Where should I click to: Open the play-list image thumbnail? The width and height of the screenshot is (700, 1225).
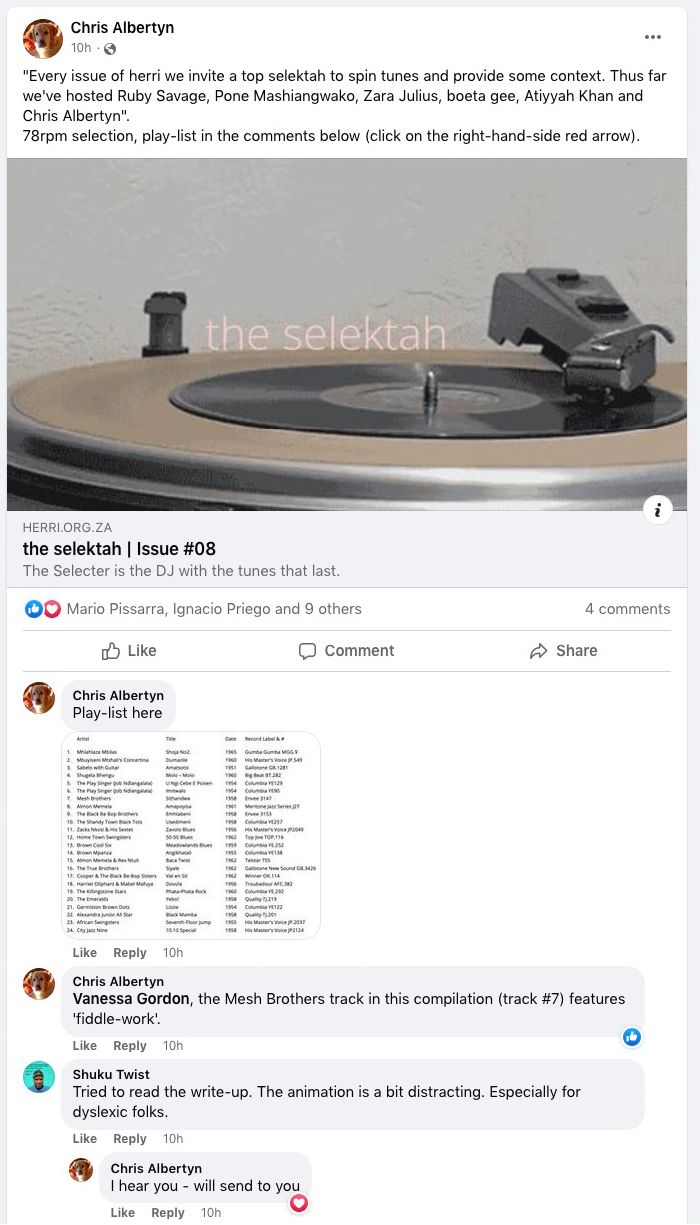point(191,835)
